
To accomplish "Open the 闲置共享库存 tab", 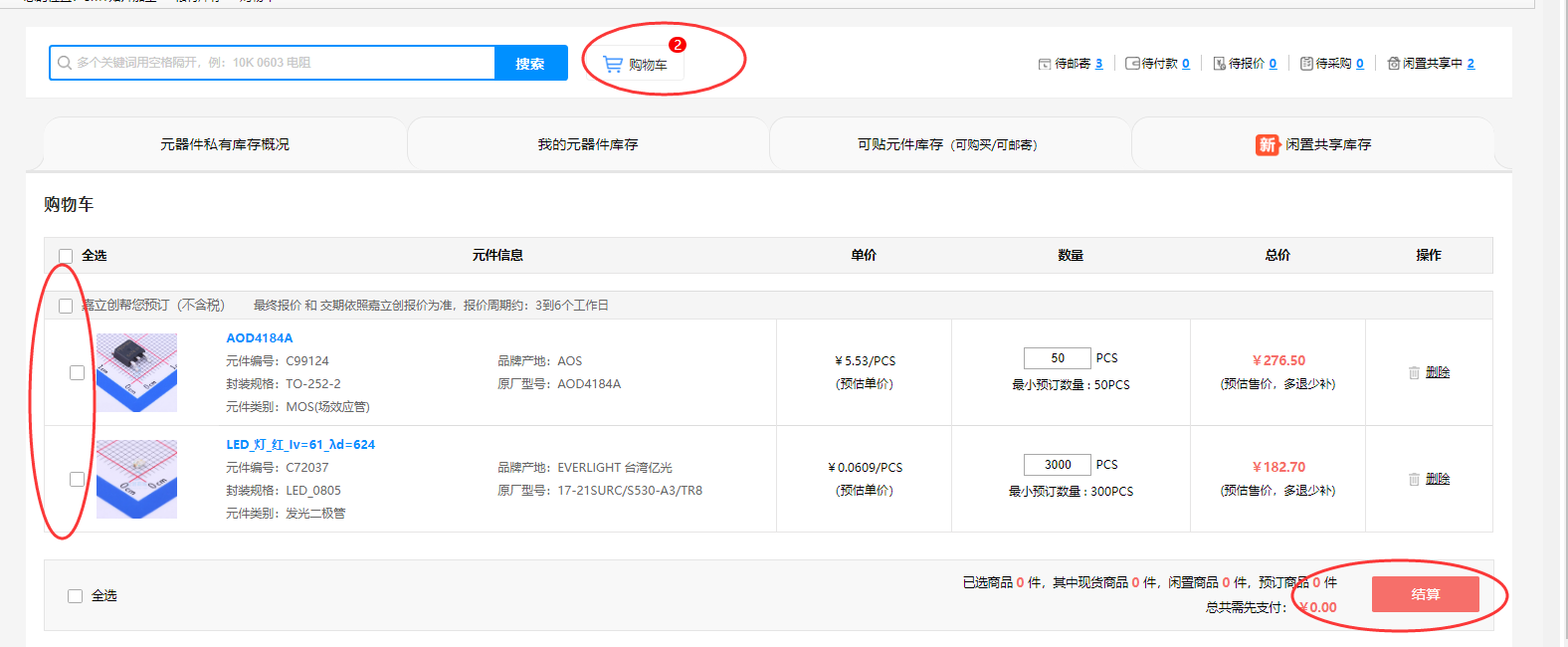I will (x=1313, y=145).
